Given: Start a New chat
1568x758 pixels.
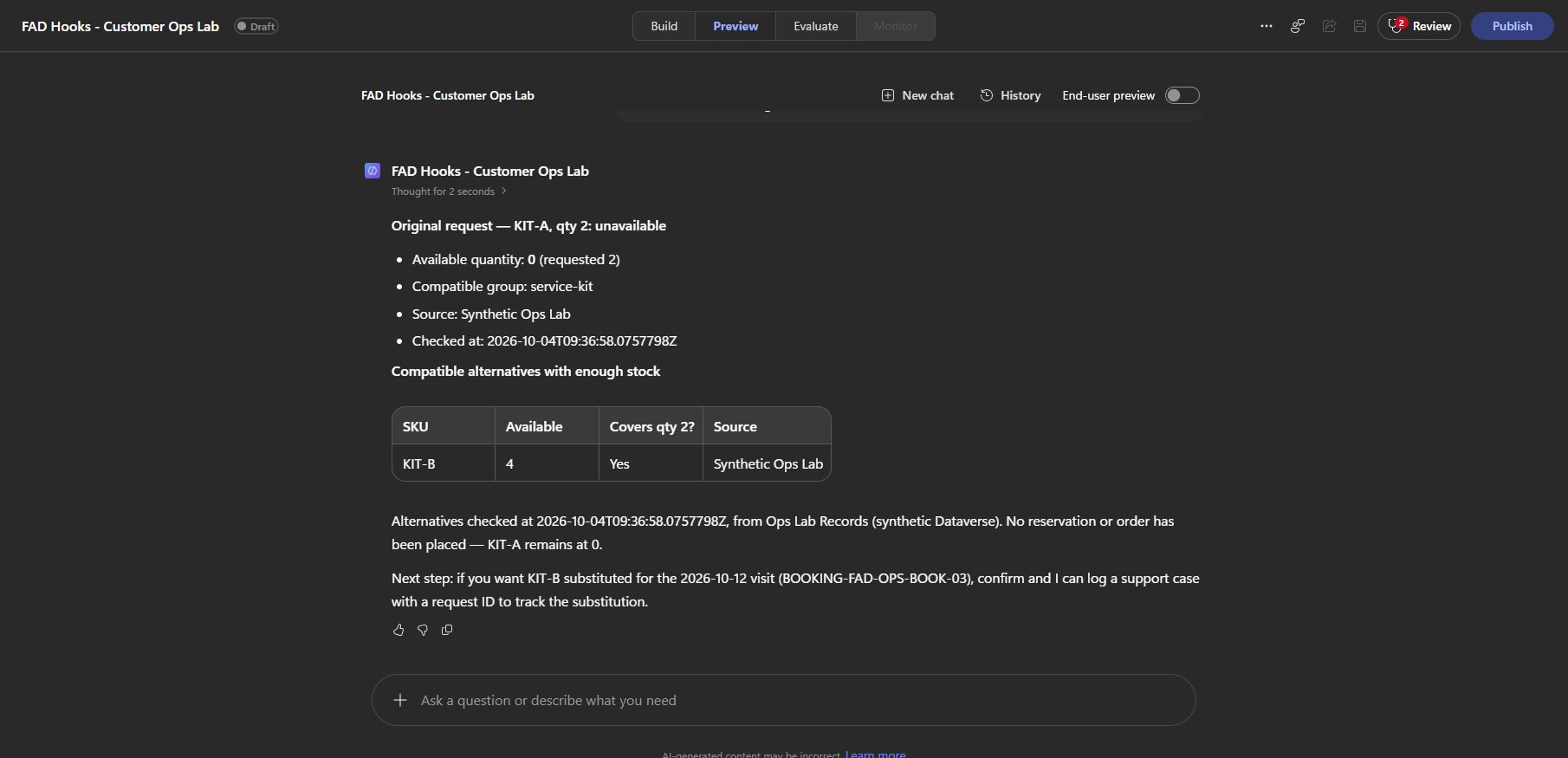Looking at the screenshot, I should pyautogui.click(x=917, y=95).
